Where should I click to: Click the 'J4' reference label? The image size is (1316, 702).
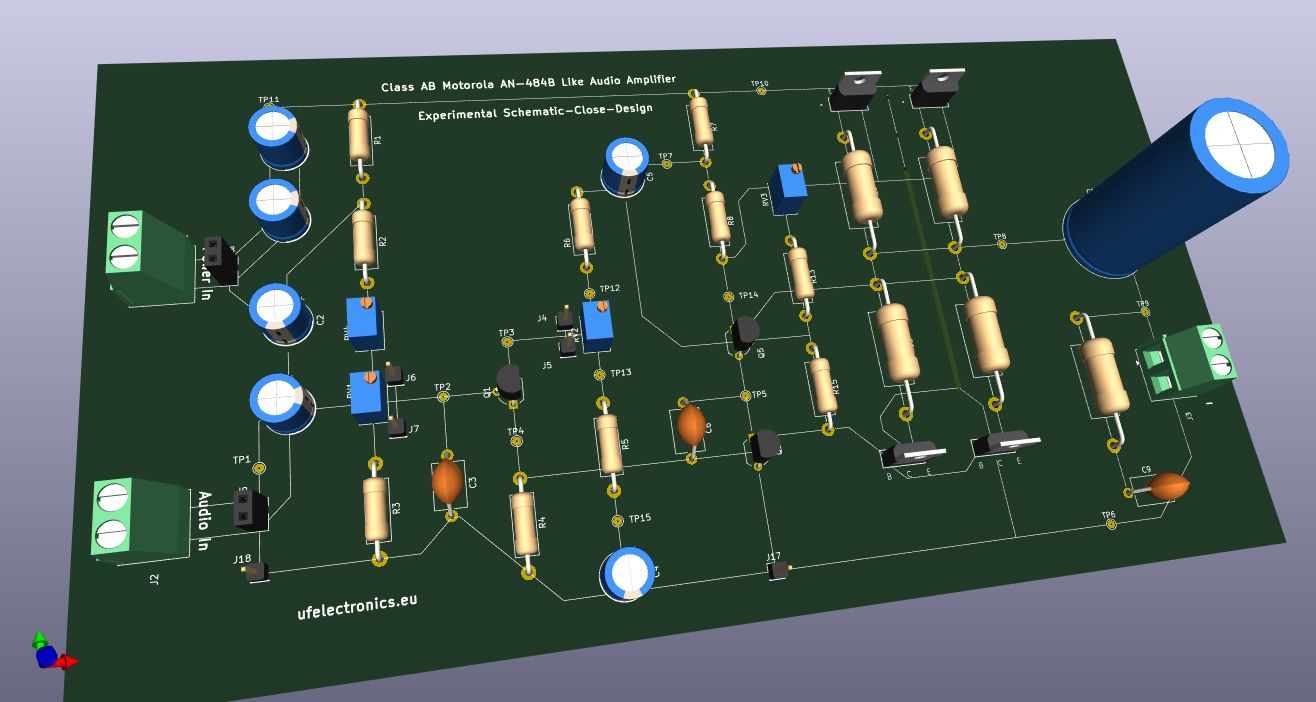[x=542, y=319]
